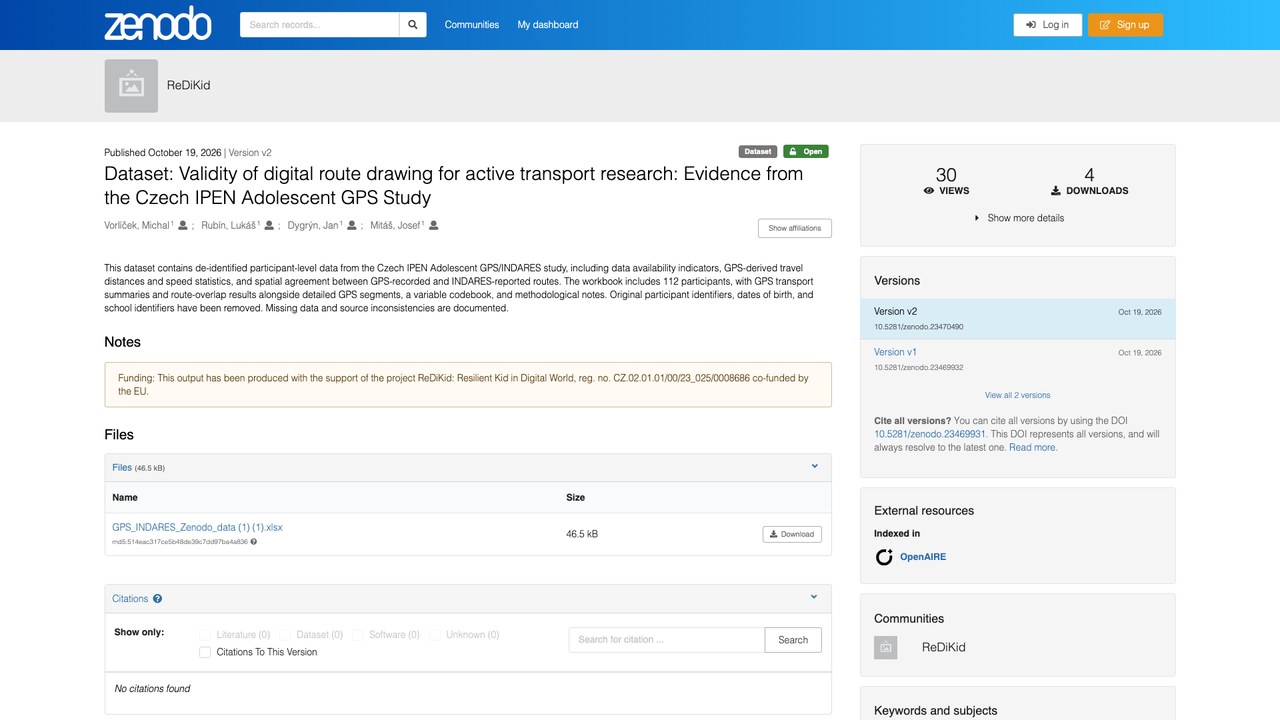Click the green Open access badge

[806, 152]
